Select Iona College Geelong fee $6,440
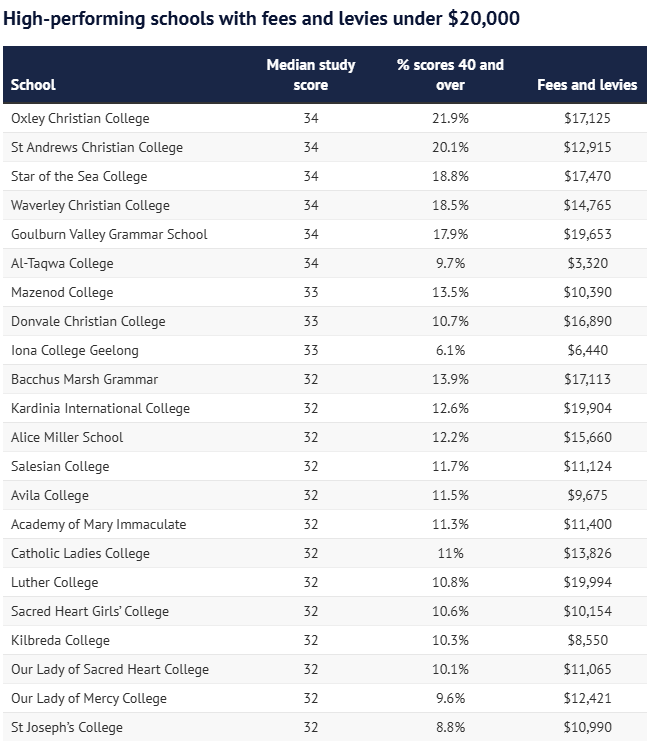The width and height of the screenshot is (653, 751). coord(587,350)
